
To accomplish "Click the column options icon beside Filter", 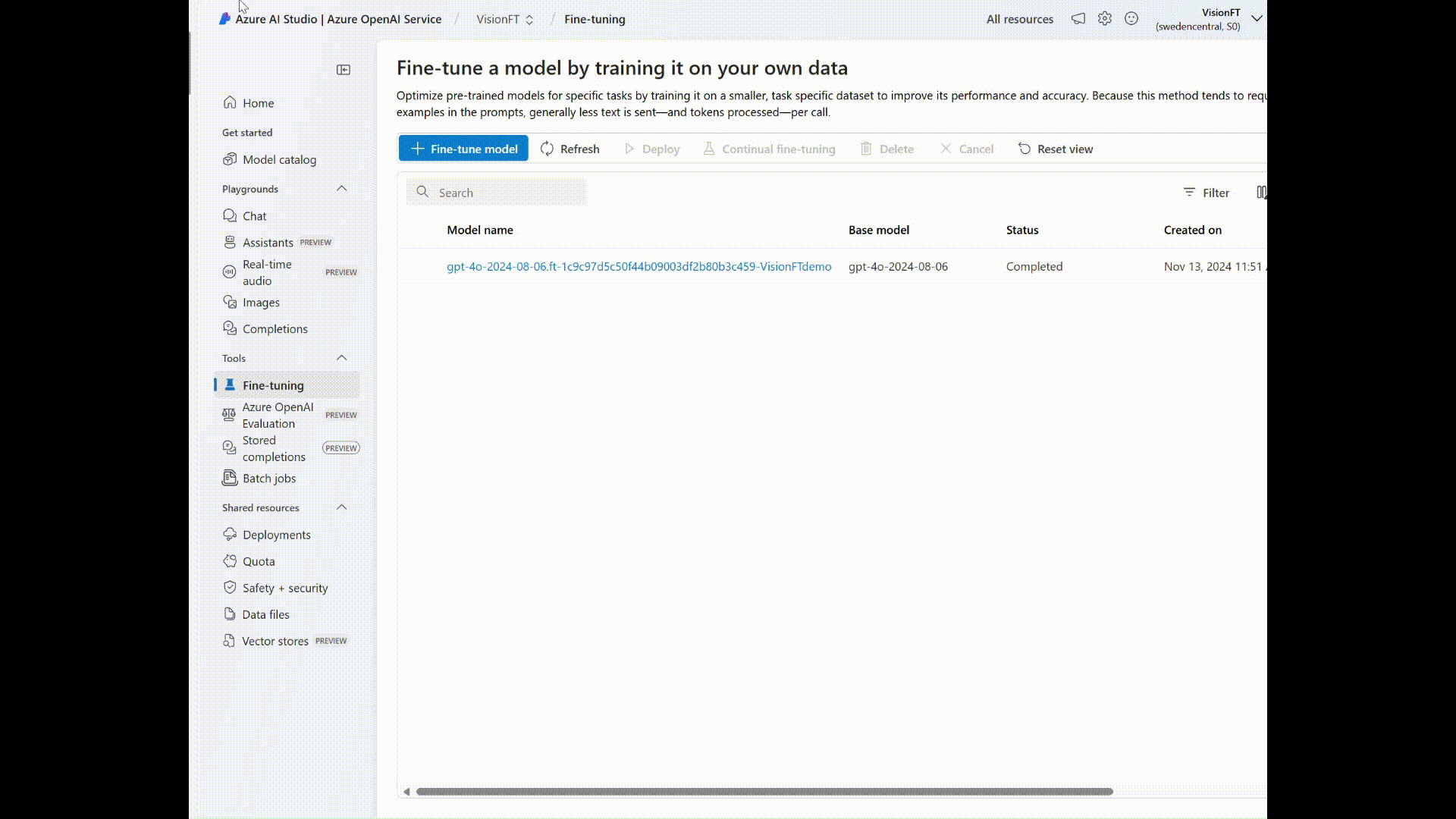I will [1260, 193].
